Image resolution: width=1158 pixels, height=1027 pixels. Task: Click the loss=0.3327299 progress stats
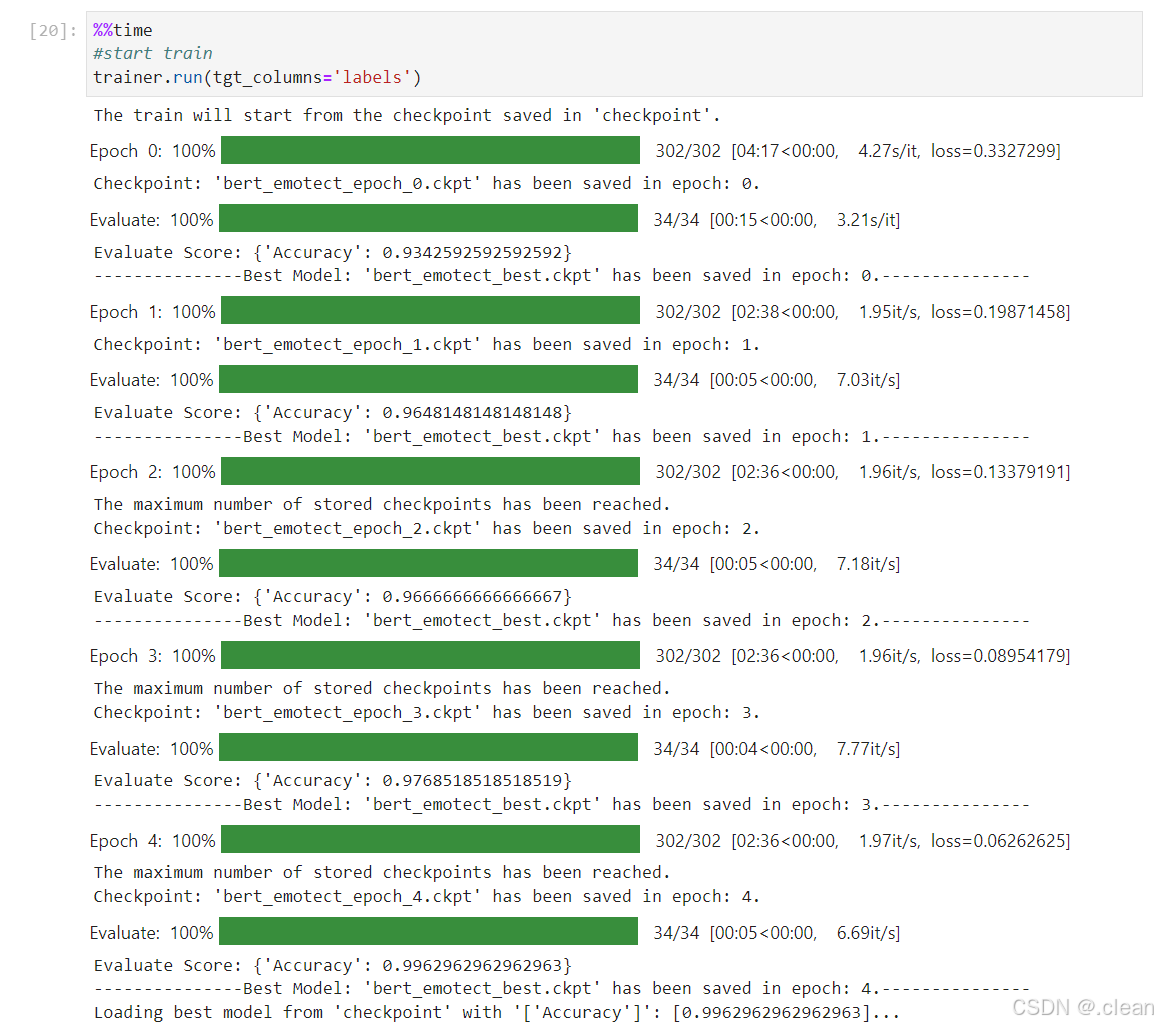click(x=858, y=151)
